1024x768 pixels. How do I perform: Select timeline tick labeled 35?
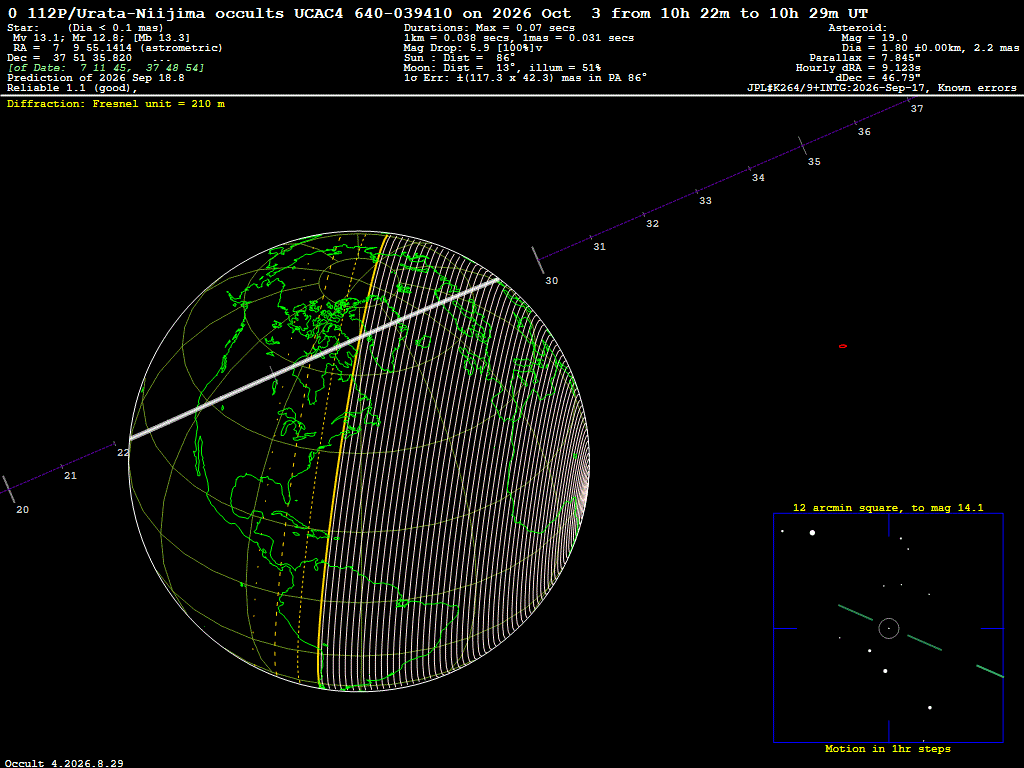pyautogui.click(x=803, y=146)
